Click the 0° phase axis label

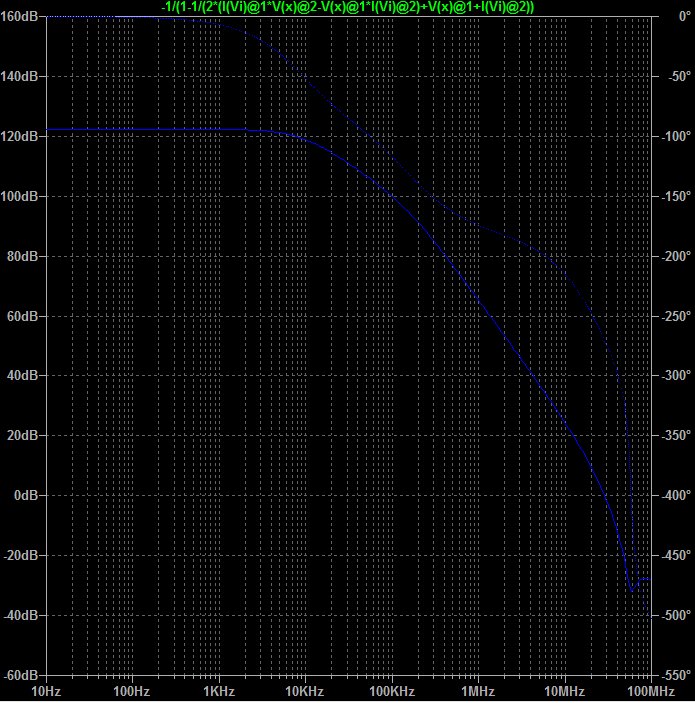(685, 17)
